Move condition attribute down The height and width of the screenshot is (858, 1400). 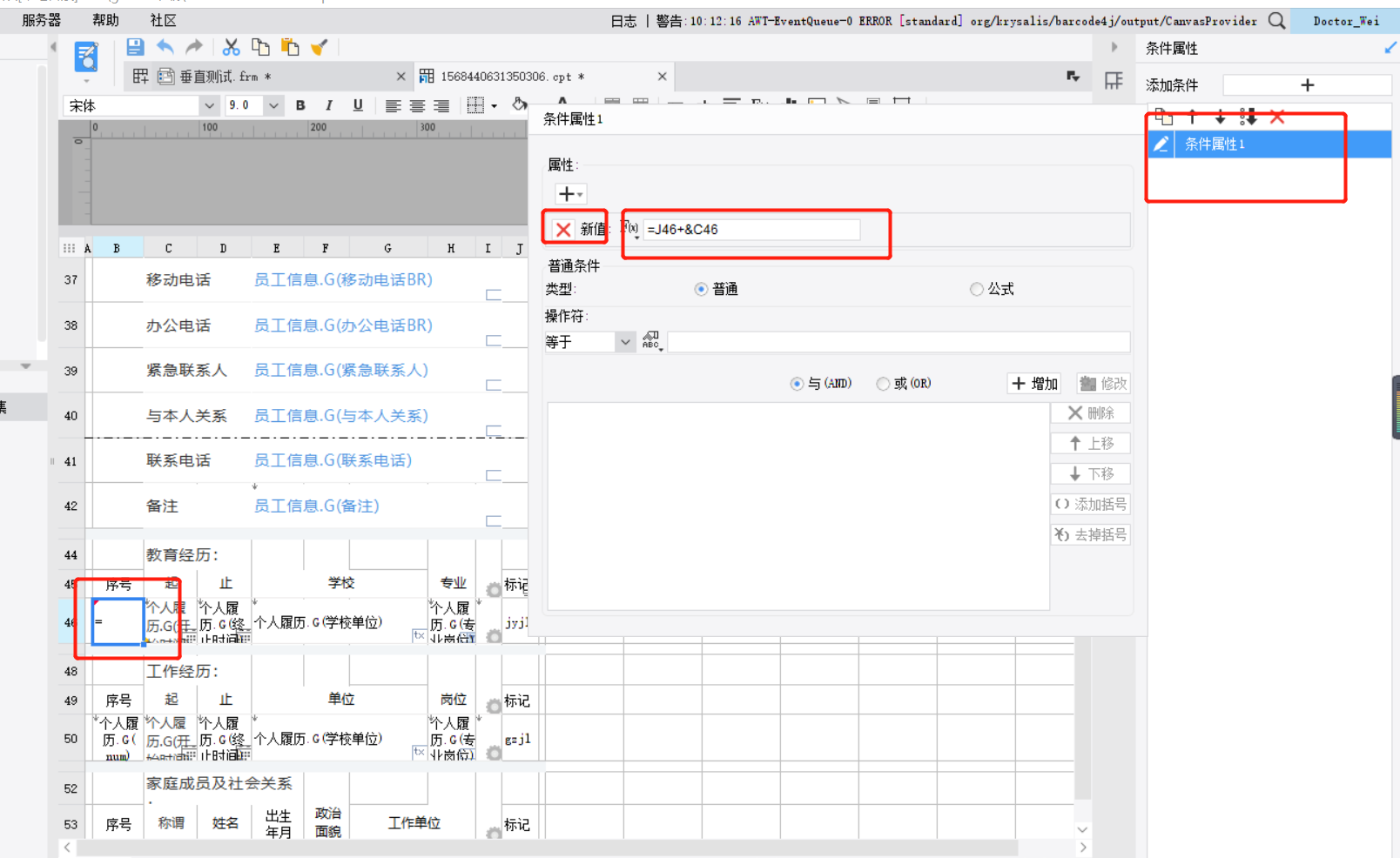click(x=1221, y=117)
